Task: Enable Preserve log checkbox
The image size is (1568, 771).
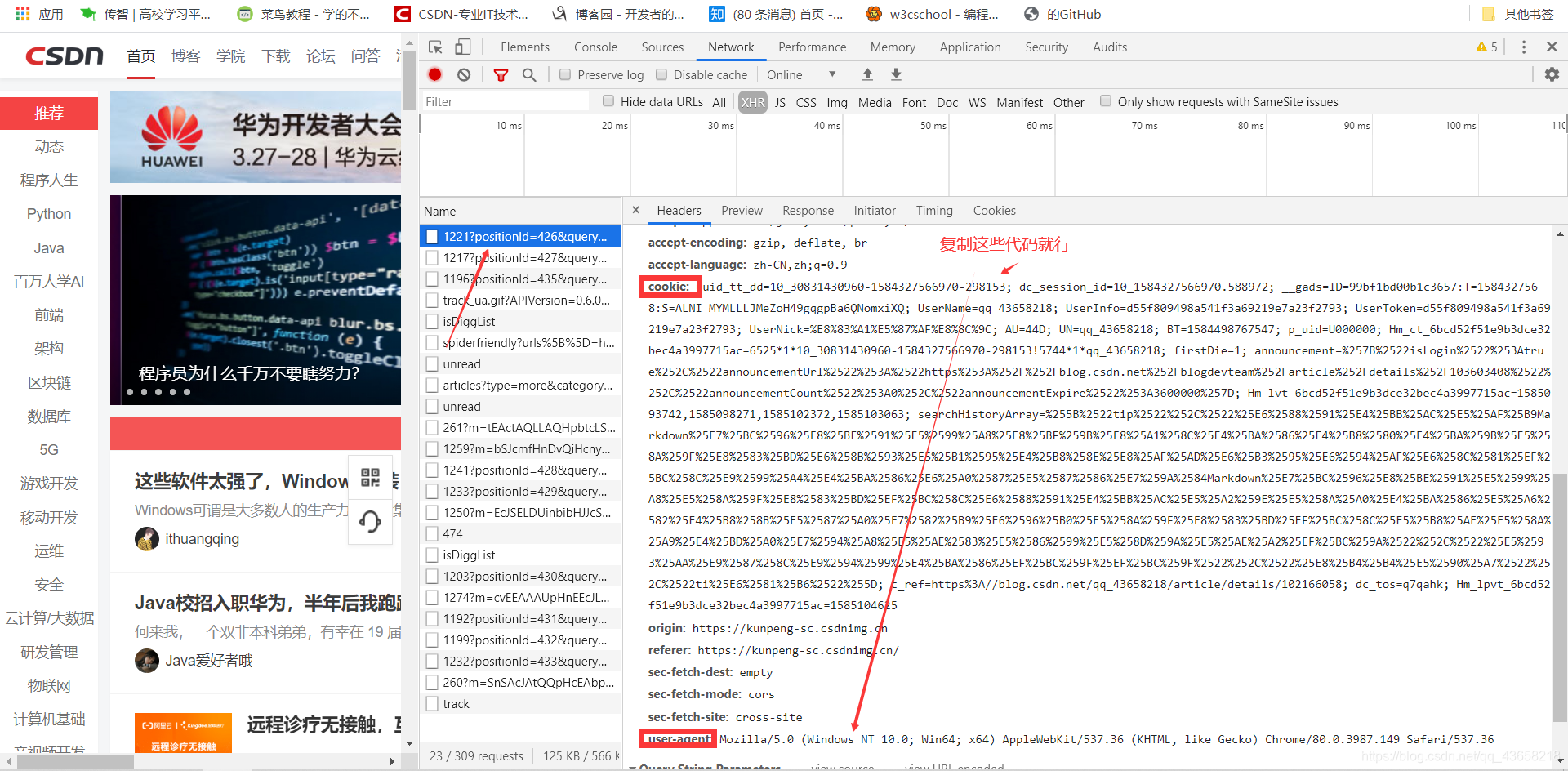Action: (564, 74)
